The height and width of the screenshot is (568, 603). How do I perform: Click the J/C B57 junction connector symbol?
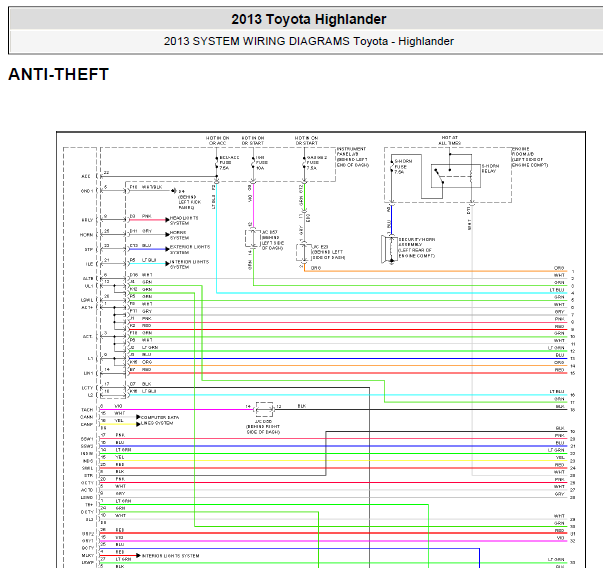(x=253, y=238)
